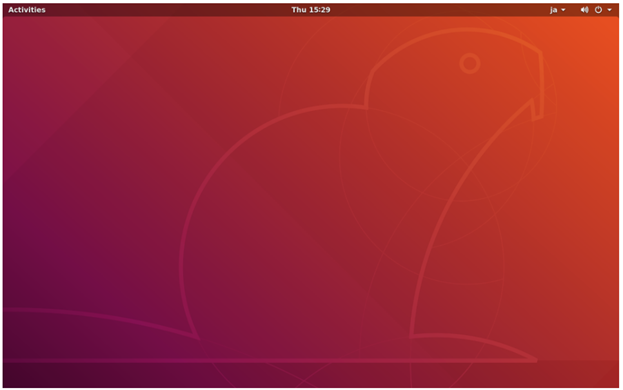Click the beaver's eye on the wallpaper
The image size is (623, 390).
[470, 64]
